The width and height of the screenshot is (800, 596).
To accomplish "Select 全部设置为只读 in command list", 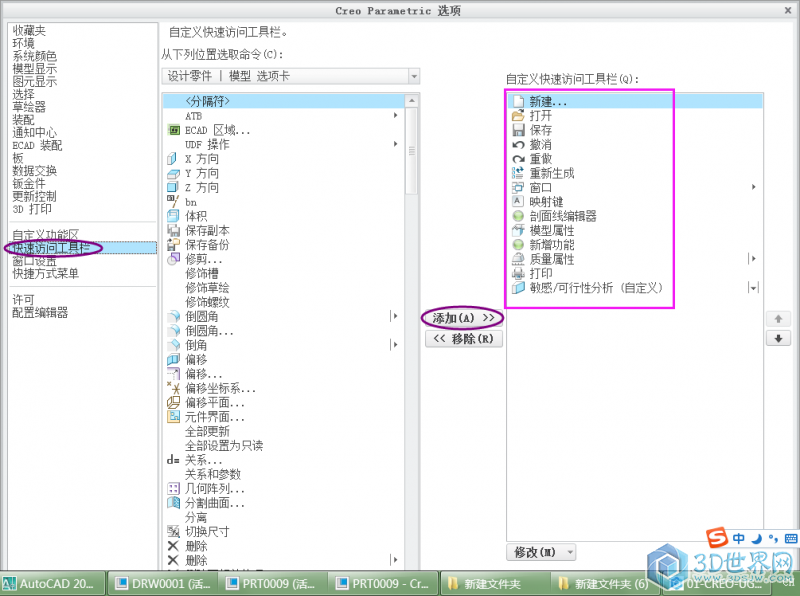I will [x=224, y=445].
